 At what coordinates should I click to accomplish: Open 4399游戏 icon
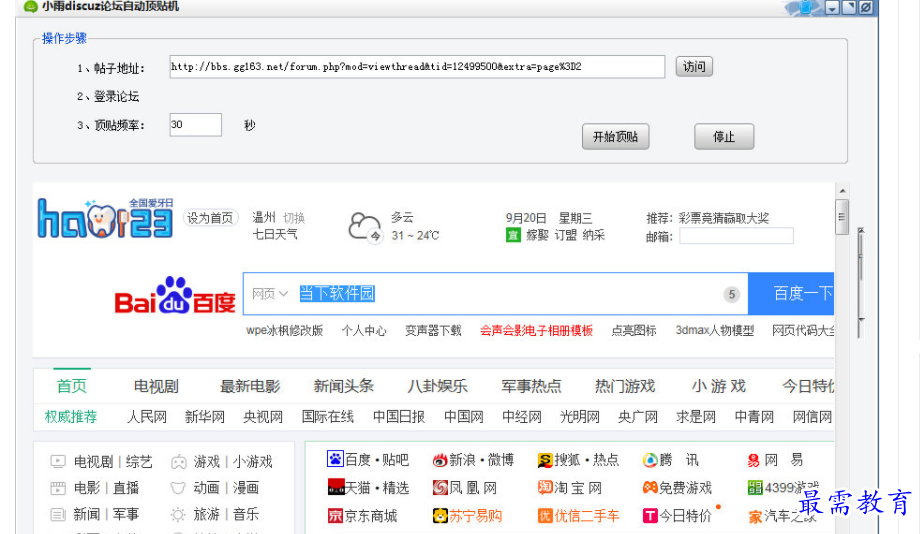pos(755,488)
